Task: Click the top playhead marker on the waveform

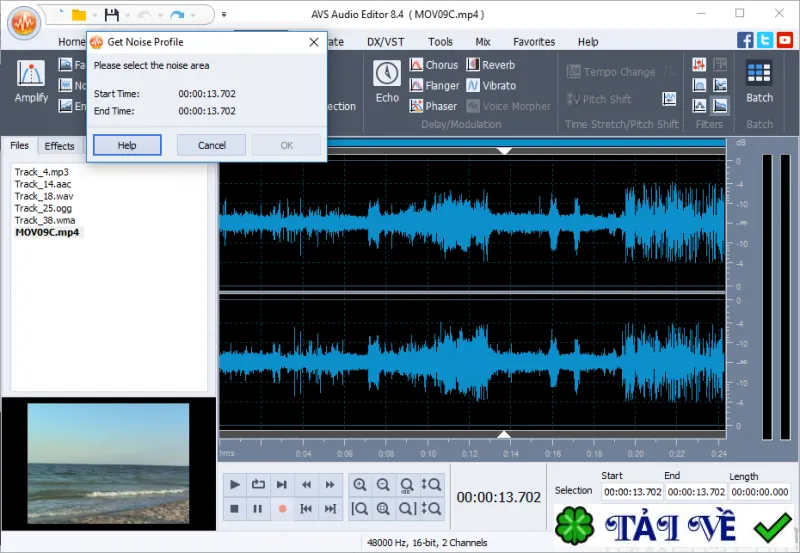Action: tap(504, 151)
